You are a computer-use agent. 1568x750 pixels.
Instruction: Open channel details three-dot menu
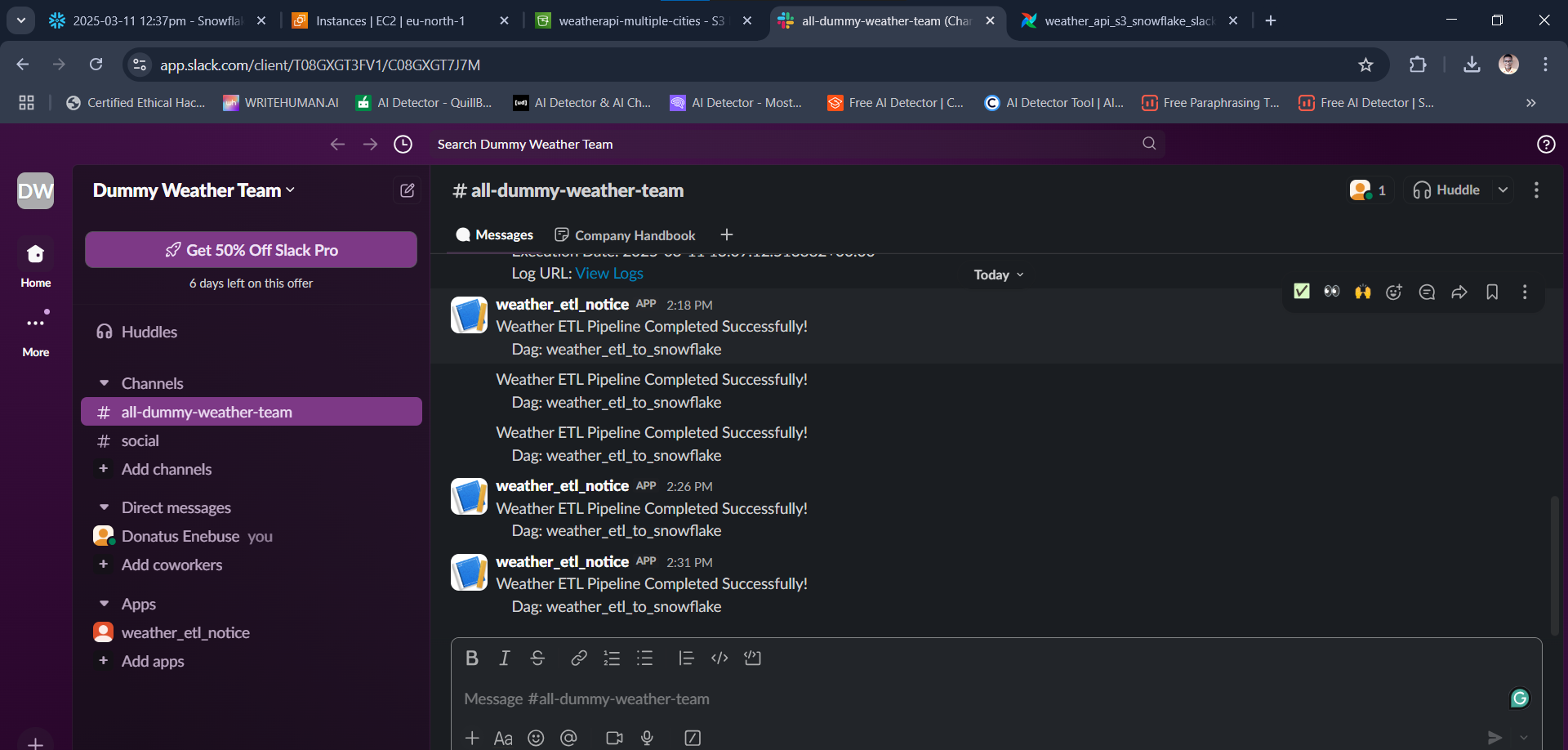pos(1536,190)
